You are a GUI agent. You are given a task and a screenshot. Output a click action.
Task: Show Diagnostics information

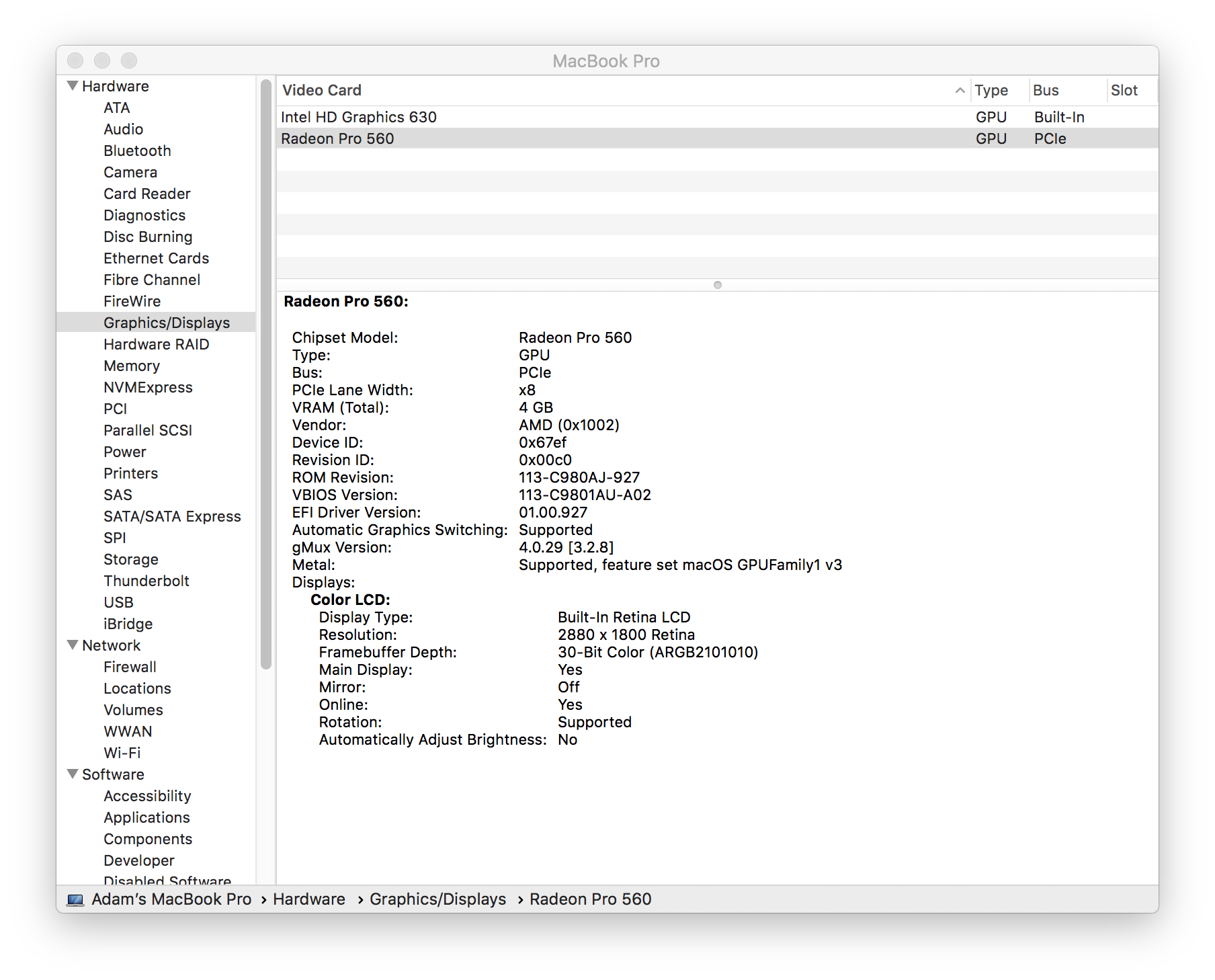[x=144, y=215]
